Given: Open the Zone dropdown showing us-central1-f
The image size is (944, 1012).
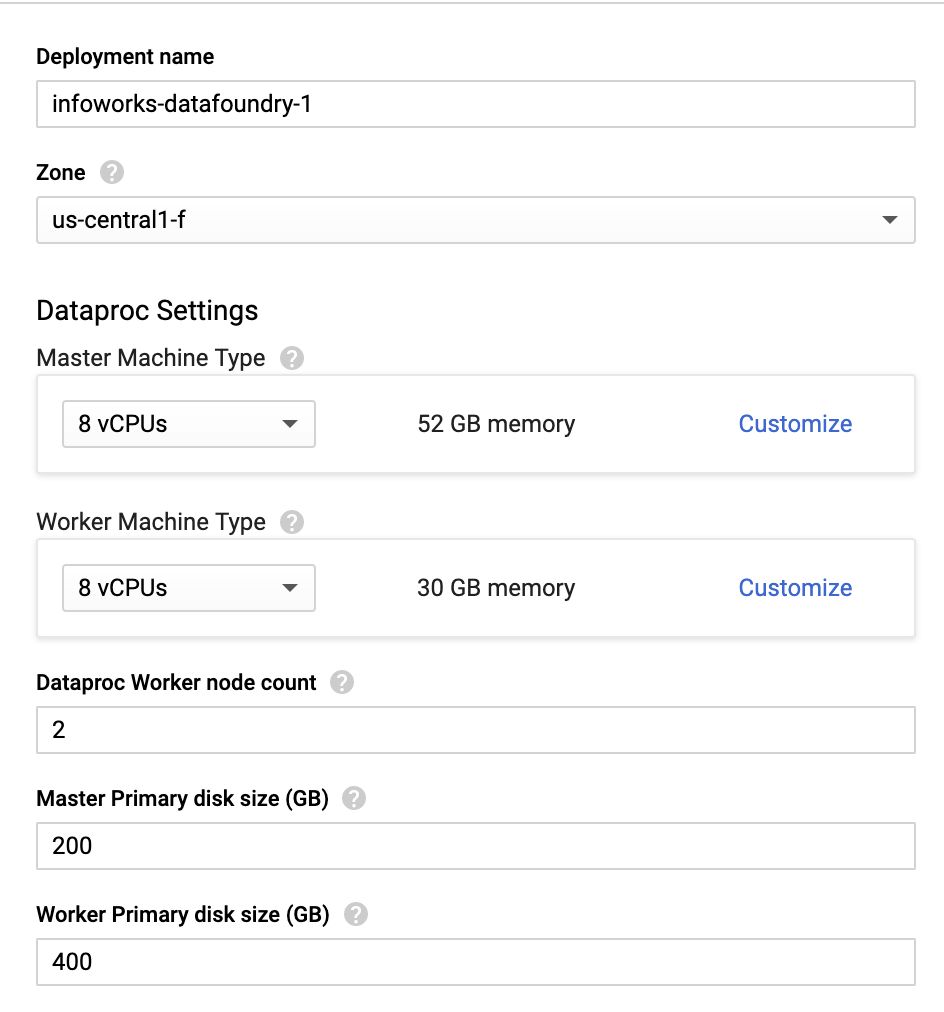Looking at the screenshot, I should pos(476,220).
